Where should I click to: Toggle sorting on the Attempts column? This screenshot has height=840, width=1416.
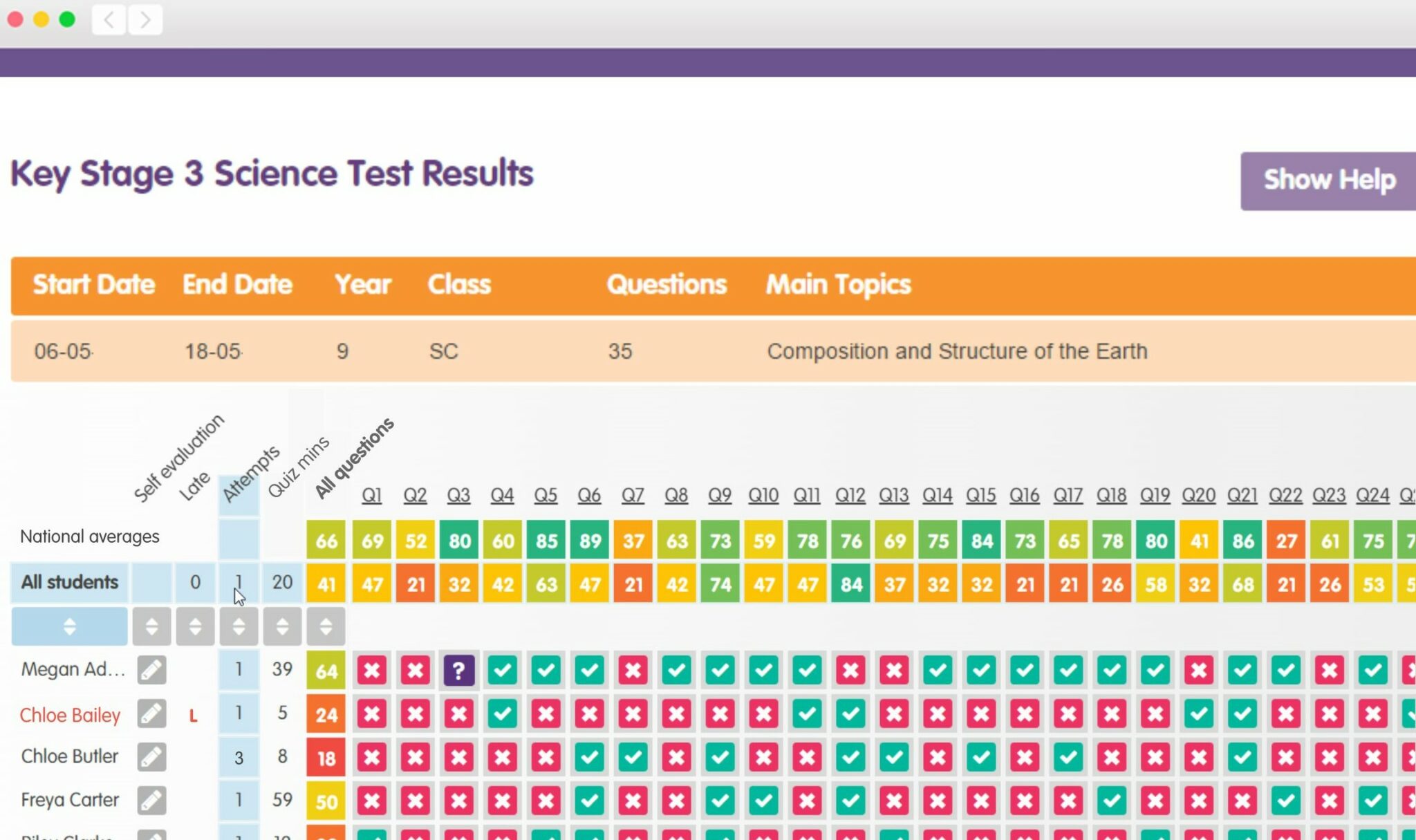[x=239, y=626]
